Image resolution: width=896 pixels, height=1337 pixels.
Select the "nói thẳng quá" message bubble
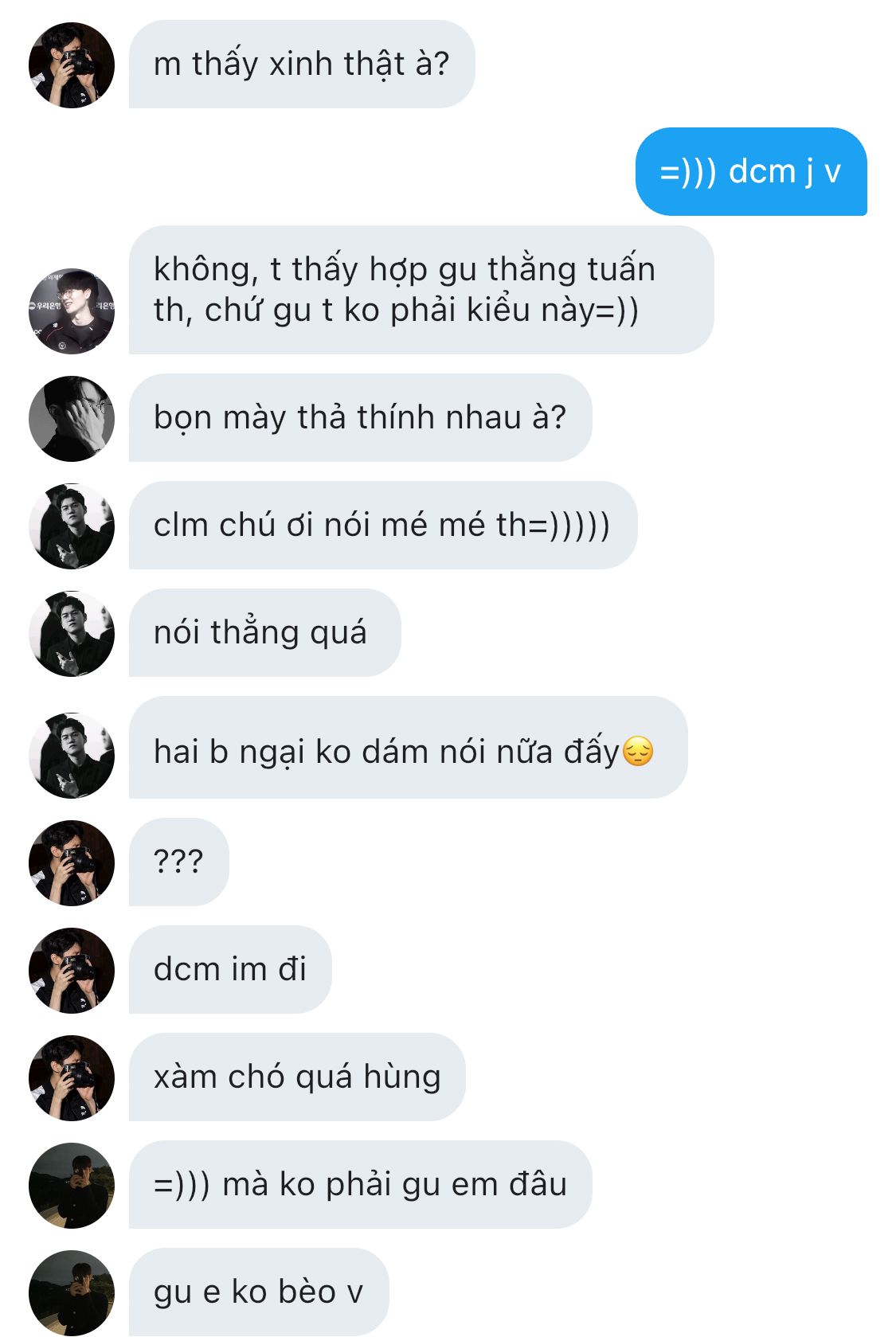264,633
